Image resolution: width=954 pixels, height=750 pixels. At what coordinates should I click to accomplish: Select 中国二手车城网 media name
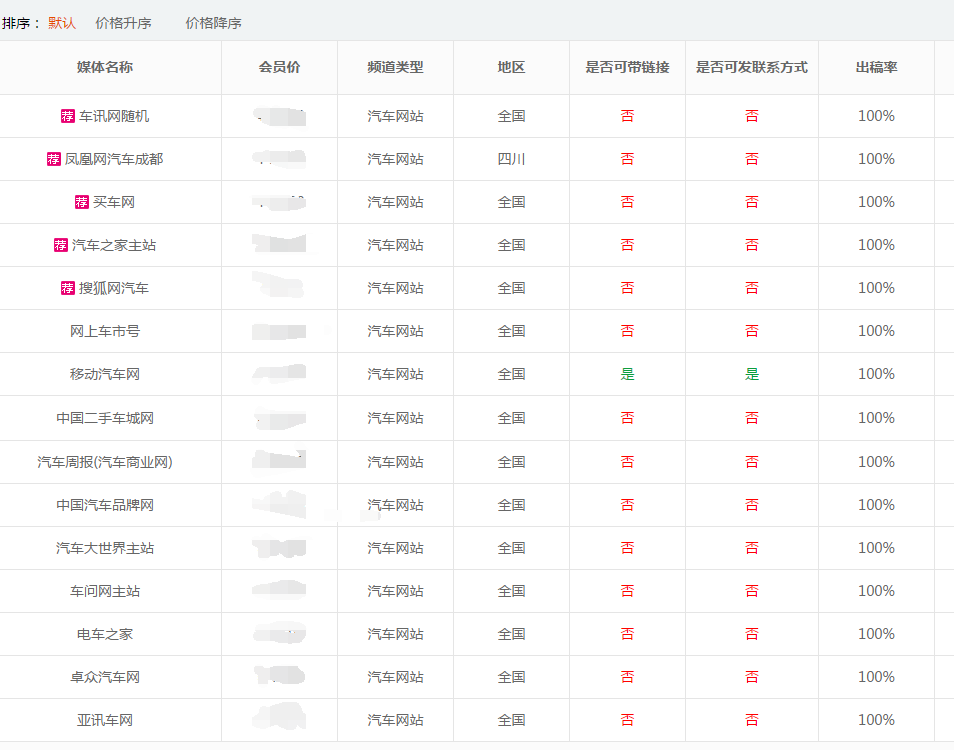pos(105,418)
